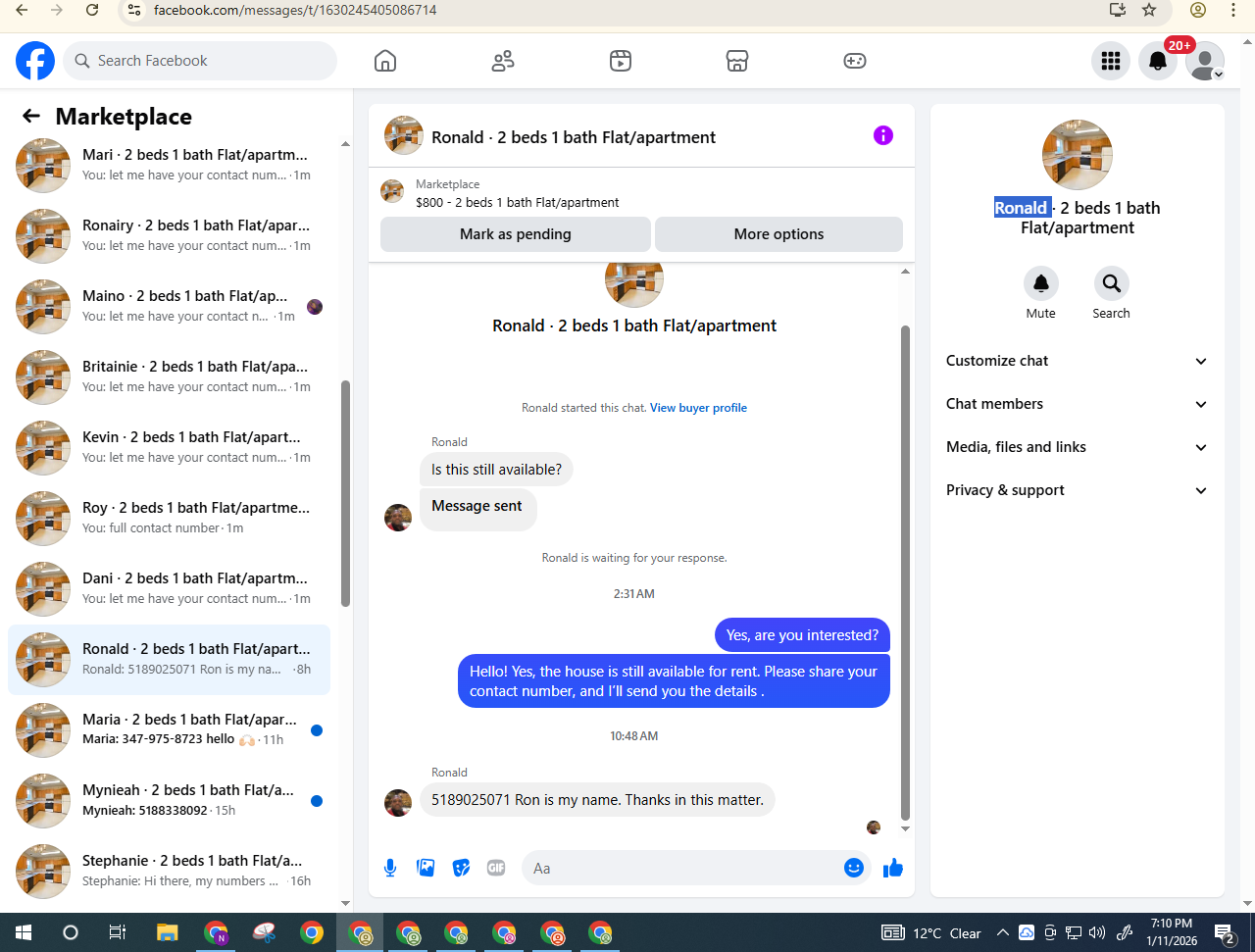
Task: Click the 'Yes, are you interested?' message
Action: click(x=802, y=635)
